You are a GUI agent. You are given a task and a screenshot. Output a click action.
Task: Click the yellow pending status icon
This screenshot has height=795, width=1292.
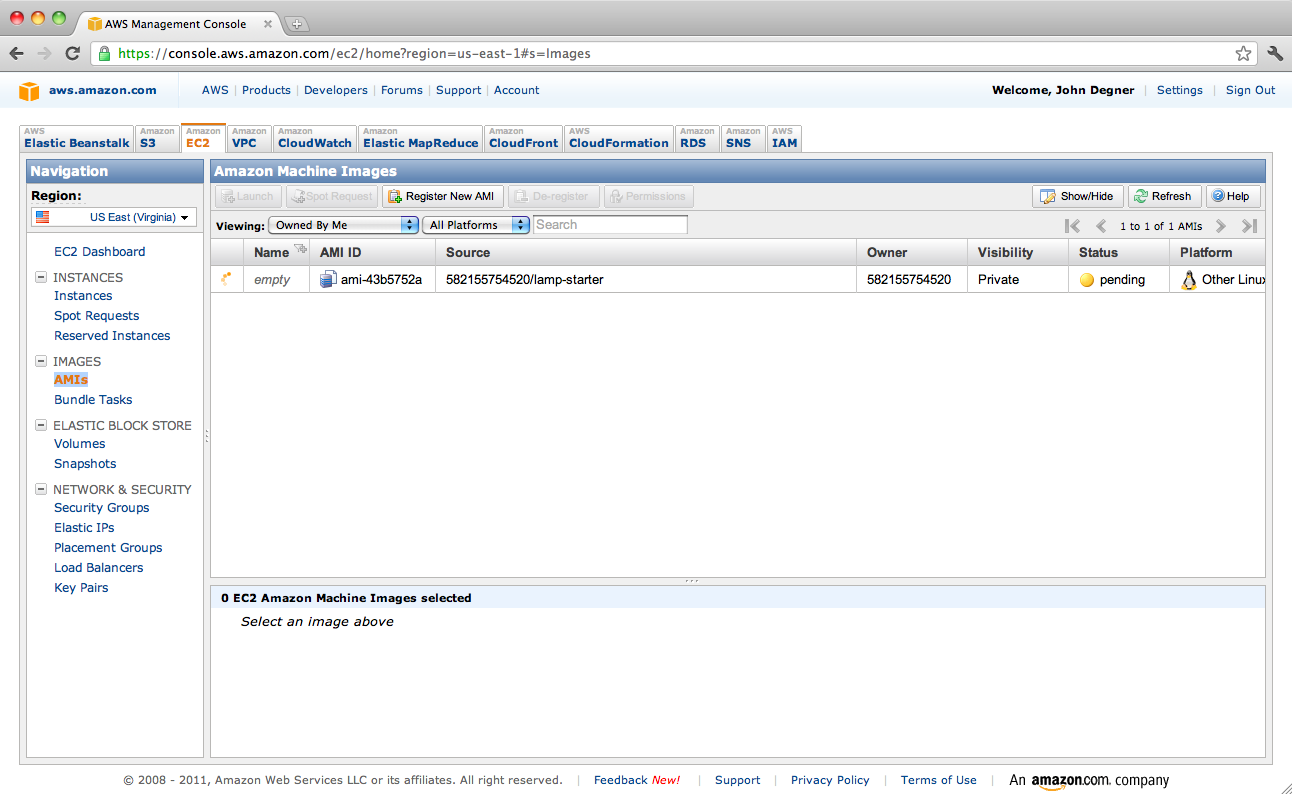[1087, 280]
